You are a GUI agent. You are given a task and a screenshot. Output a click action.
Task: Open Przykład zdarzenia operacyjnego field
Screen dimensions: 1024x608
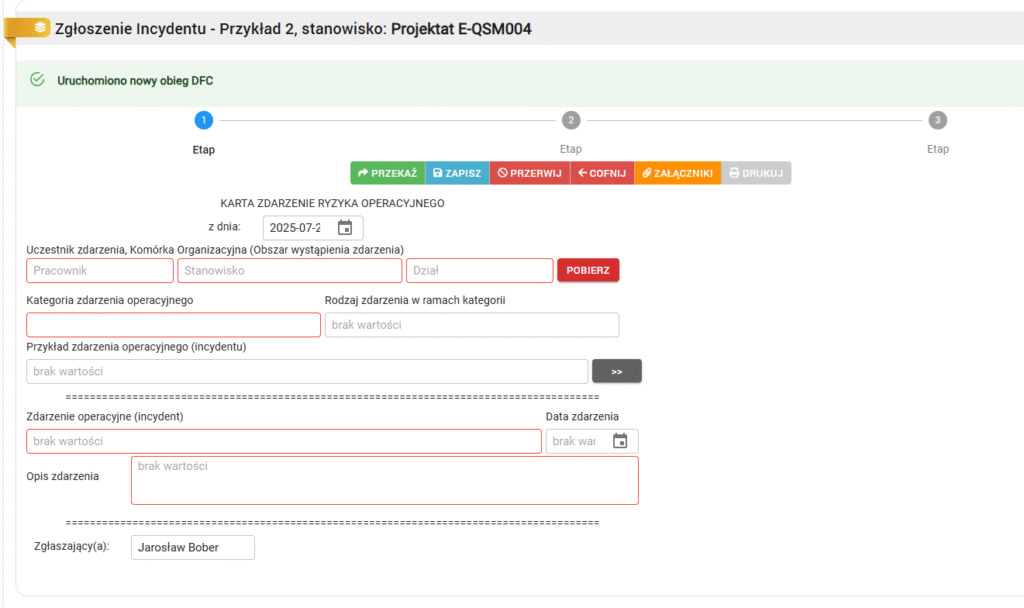point(307,371)
